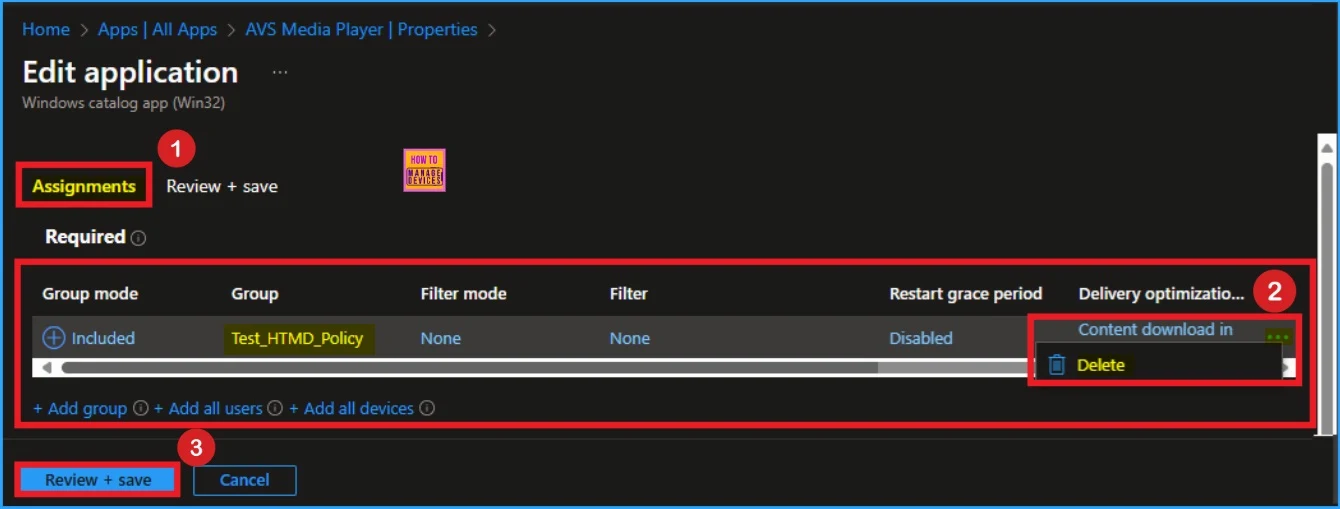
Task: Click the Filter column header
Action: click(629, 294)
